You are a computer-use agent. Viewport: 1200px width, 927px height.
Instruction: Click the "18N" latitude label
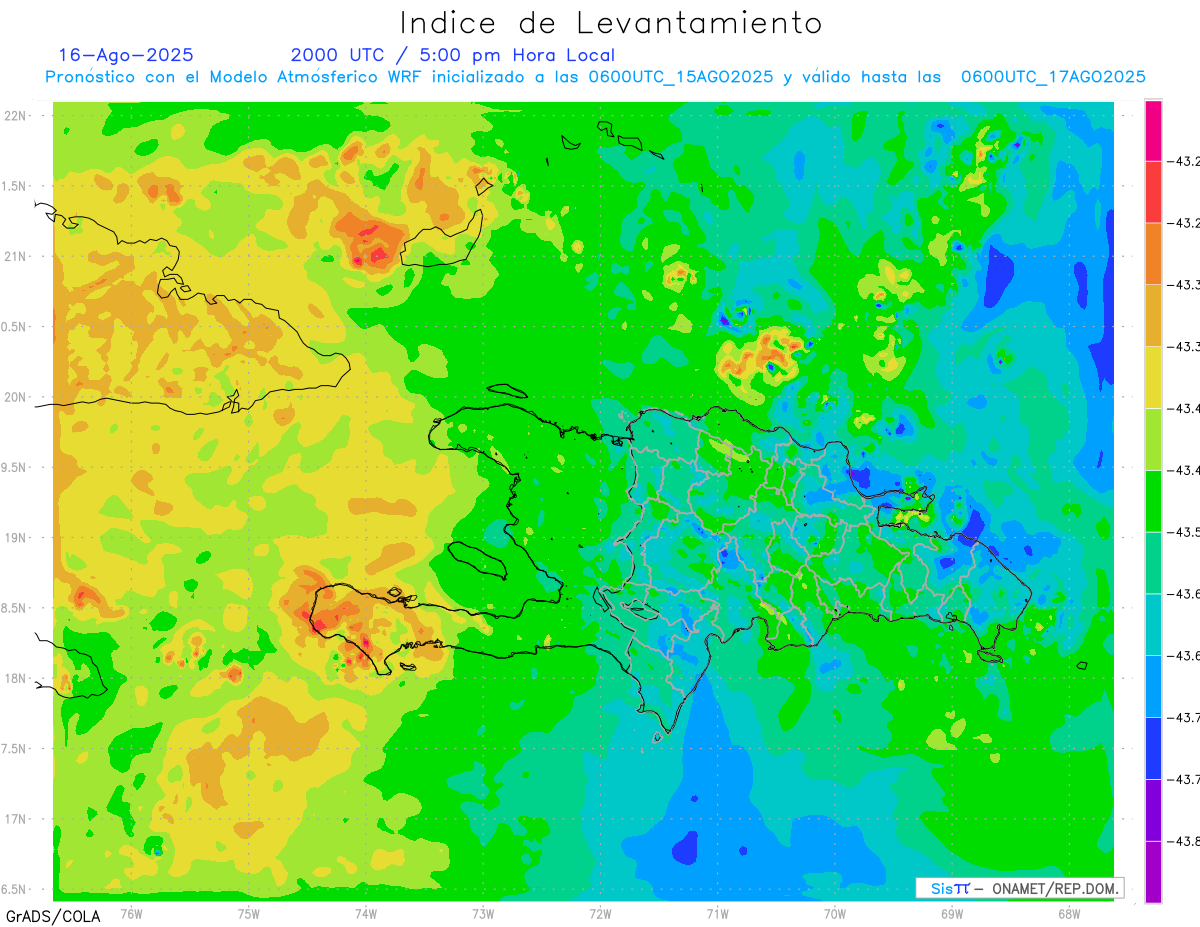tap(17, 678)
